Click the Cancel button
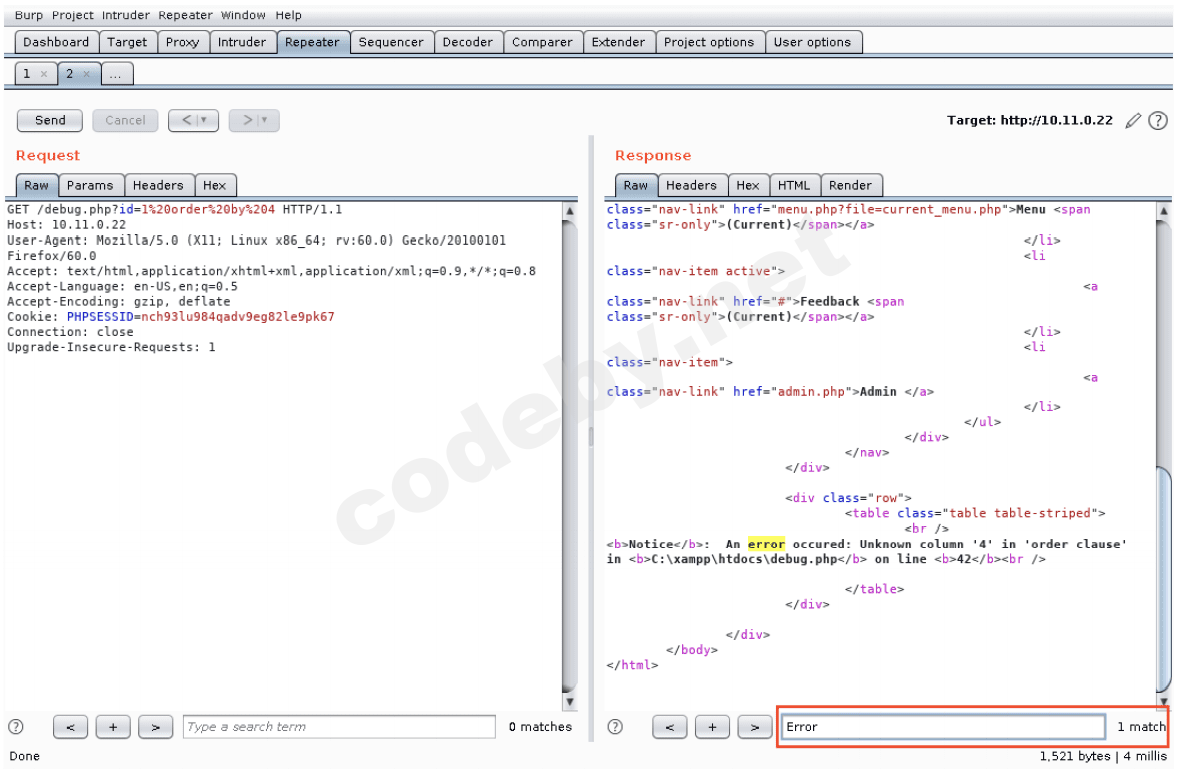1180x777 pixels. [125, 120]
